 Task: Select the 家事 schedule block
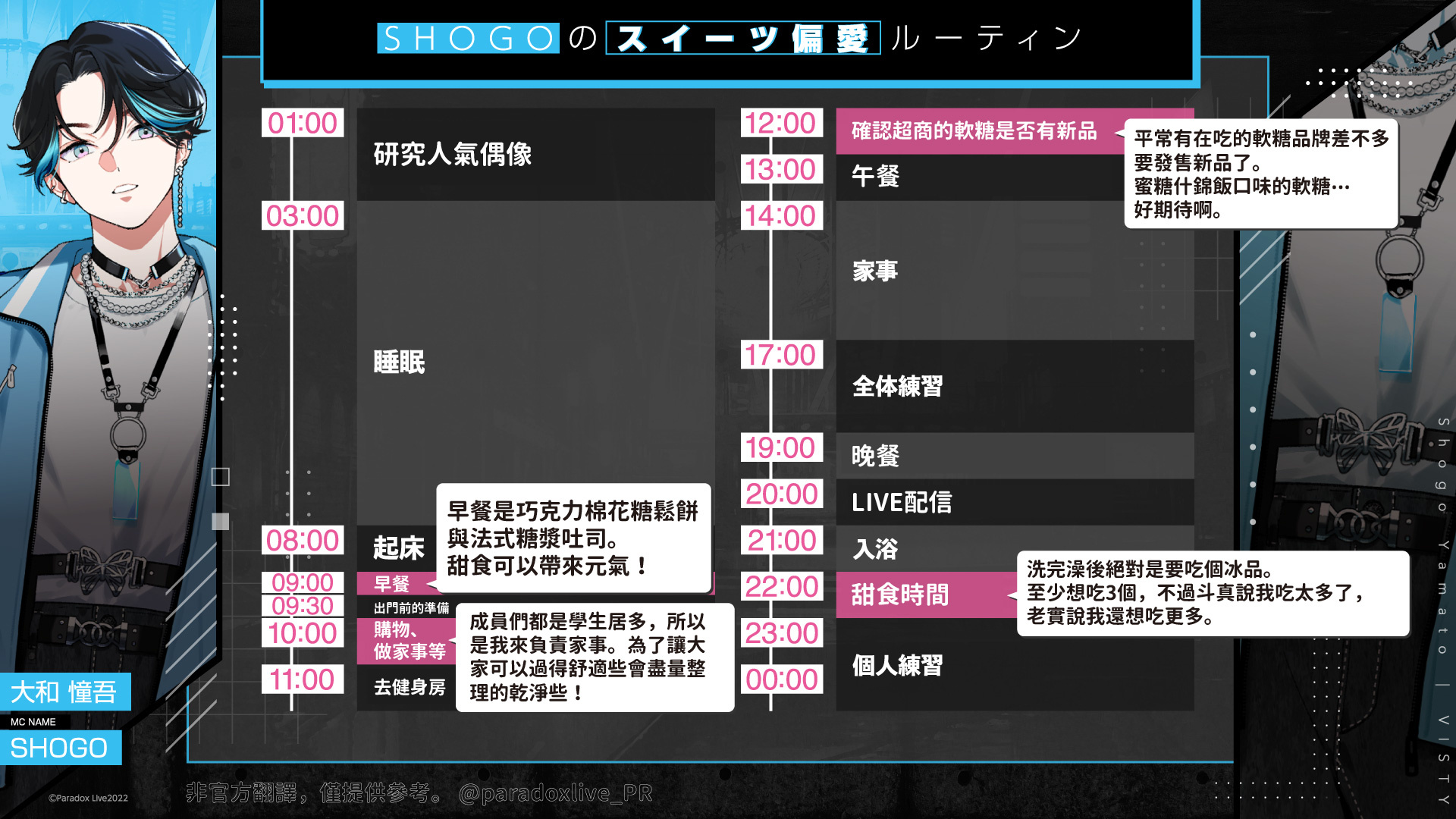tap(1015, 270)
